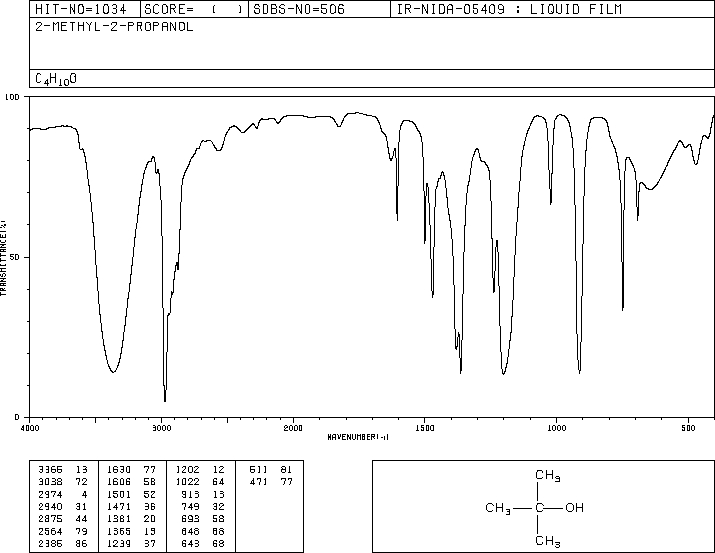715x553 pixels.
Task: Click transmittance 52 beside 1501
Action: 150,494
